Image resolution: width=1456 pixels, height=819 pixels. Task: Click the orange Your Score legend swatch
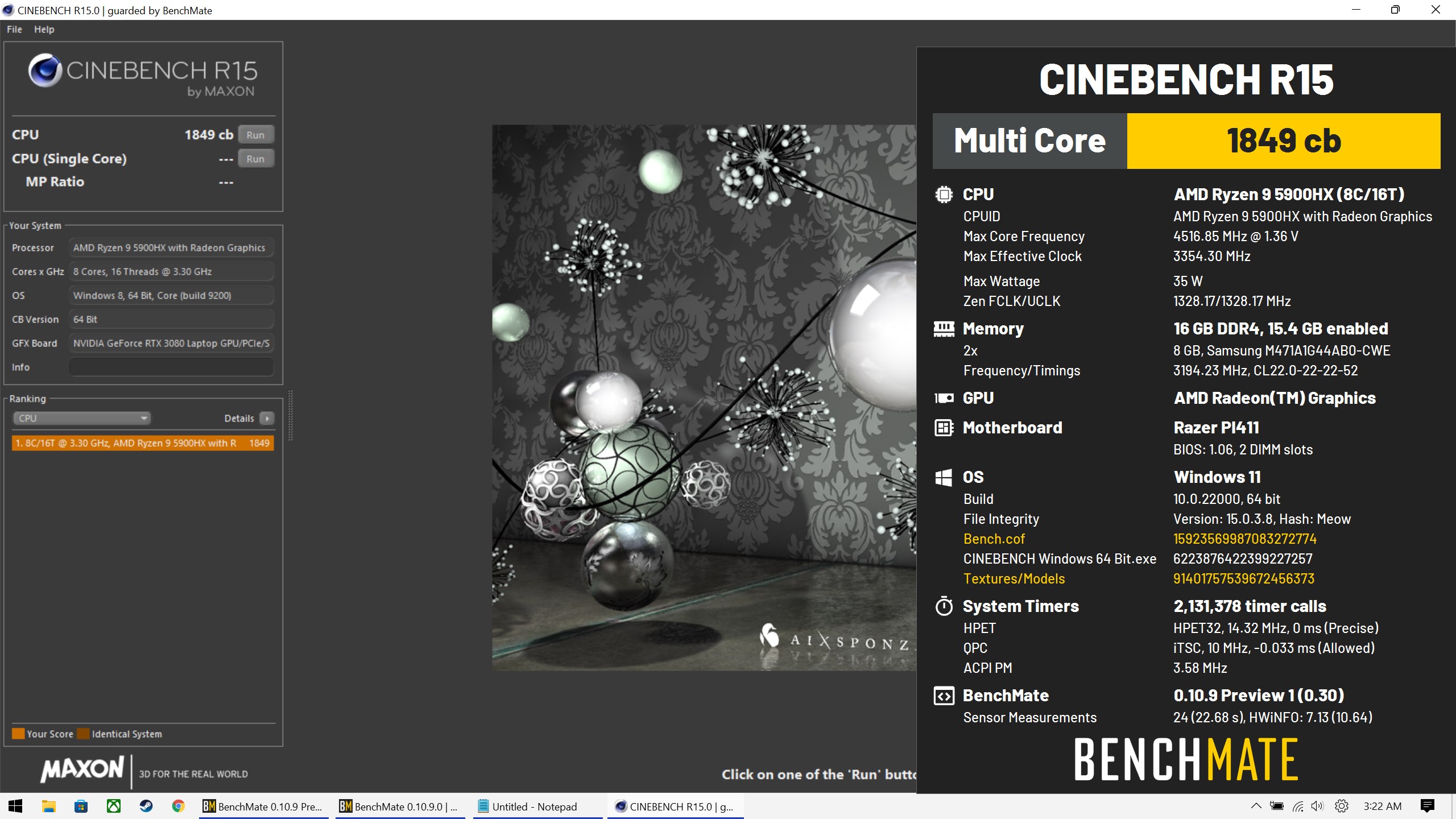coord(18,734)
